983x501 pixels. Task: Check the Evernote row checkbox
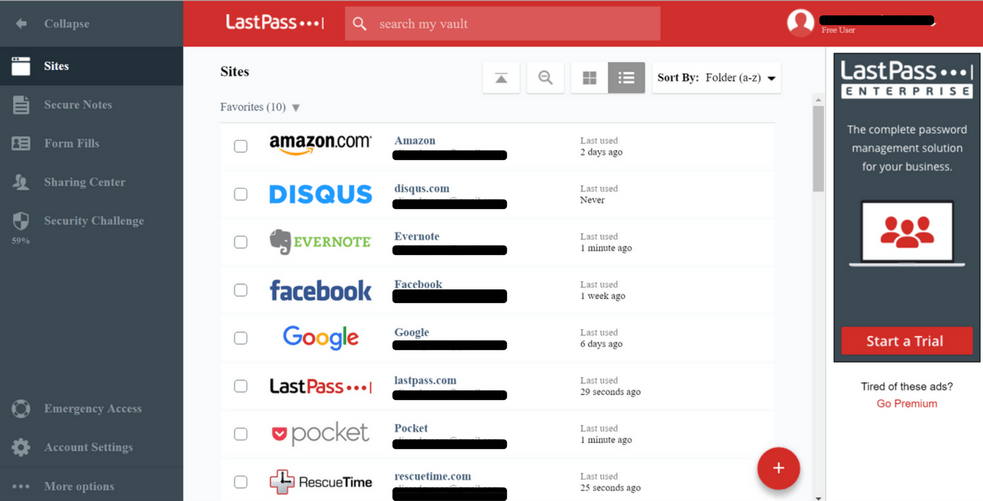(x=241, y=242)
